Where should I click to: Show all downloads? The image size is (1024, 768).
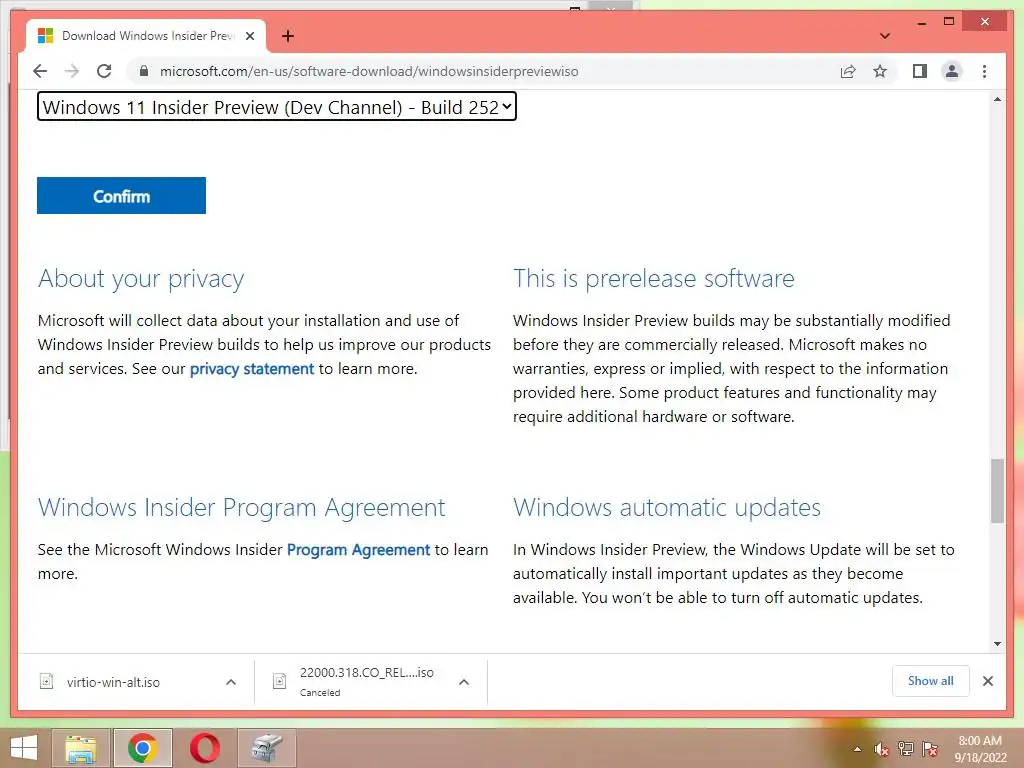click(x=931, y=681)
